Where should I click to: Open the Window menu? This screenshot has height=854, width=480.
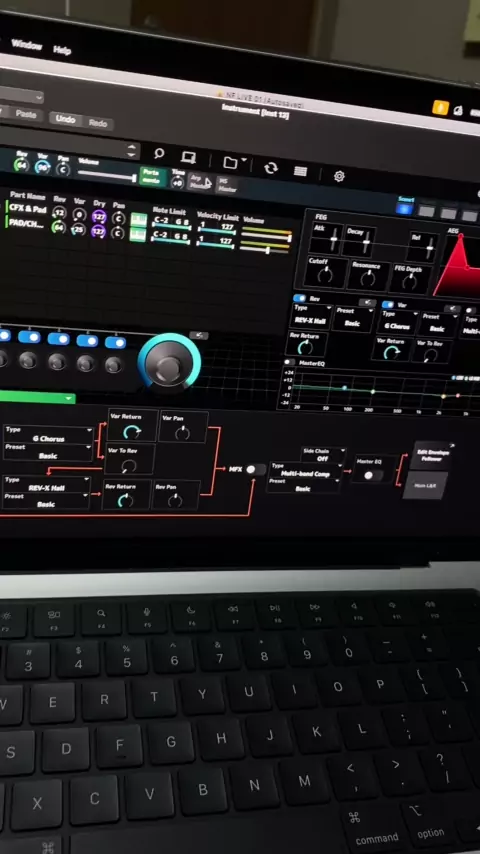coord(26,44)
